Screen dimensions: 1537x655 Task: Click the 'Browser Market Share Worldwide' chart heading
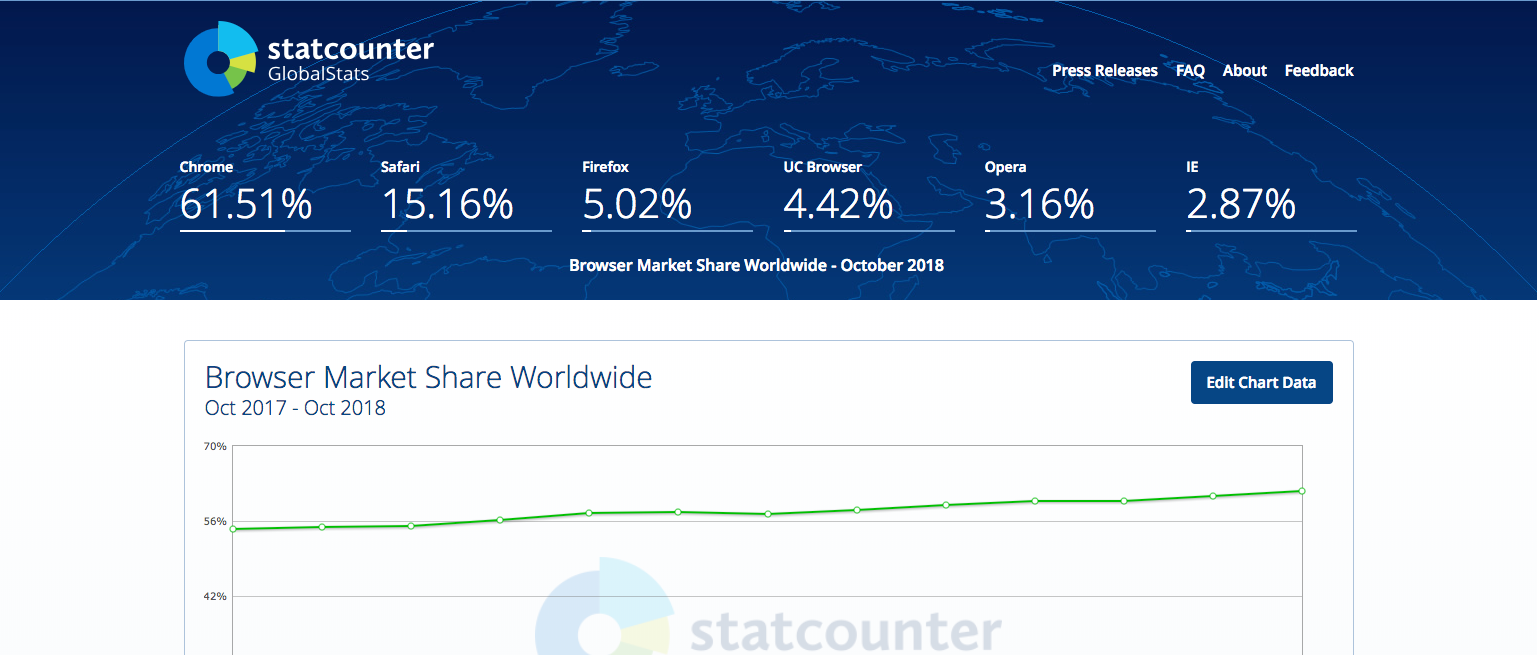428,377
